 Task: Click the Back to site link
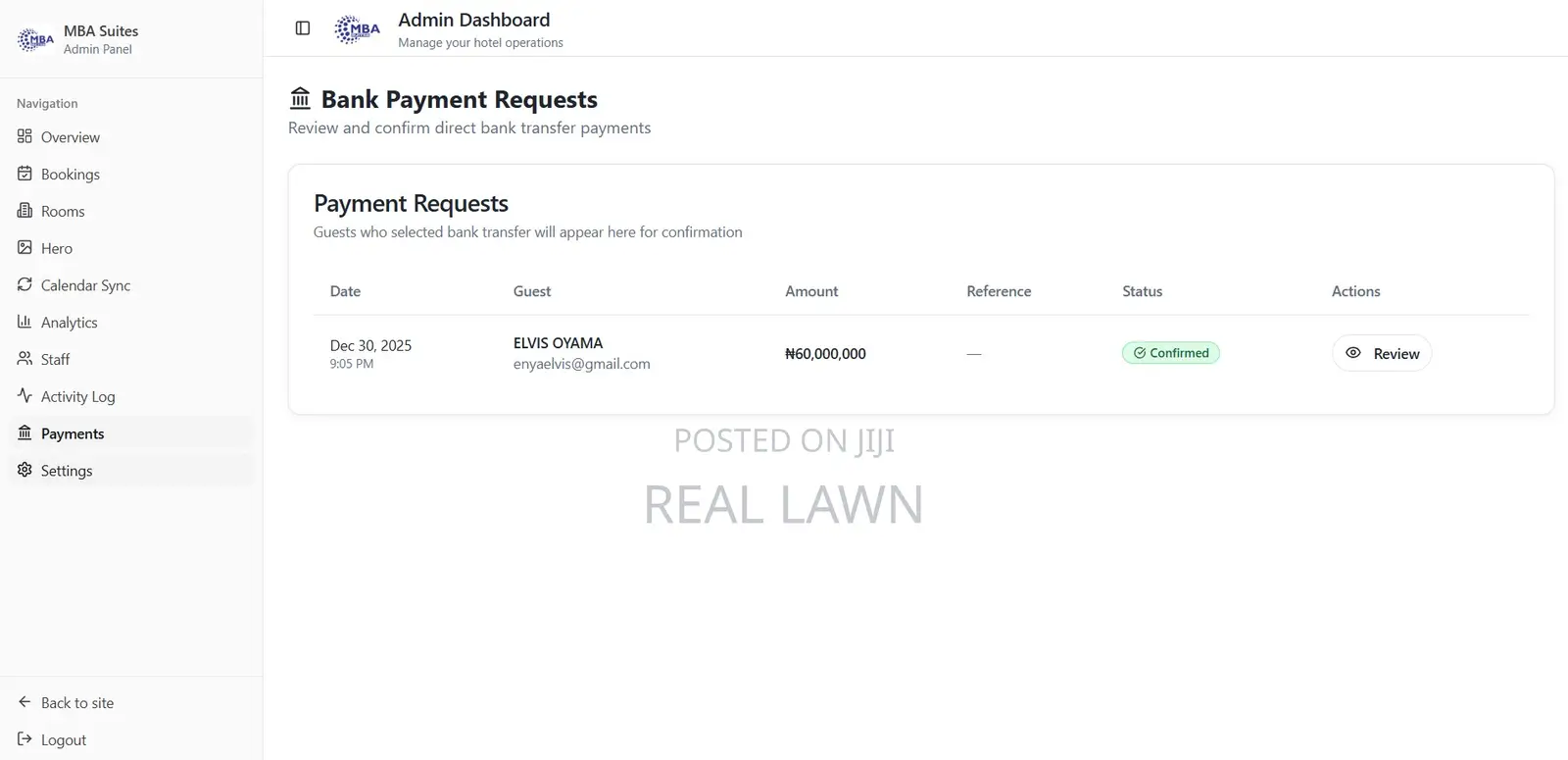[131, 703]
